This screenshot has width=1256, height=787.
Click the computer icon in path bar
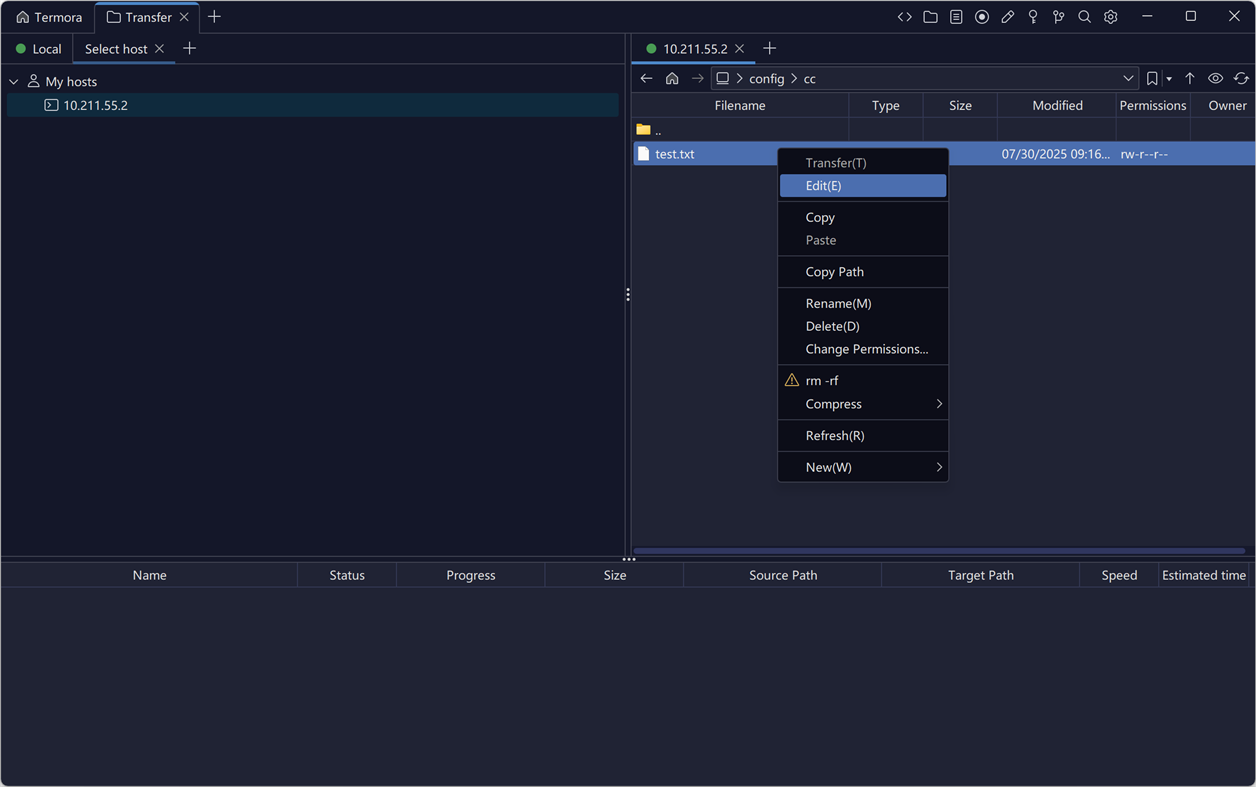click(723, 78)
